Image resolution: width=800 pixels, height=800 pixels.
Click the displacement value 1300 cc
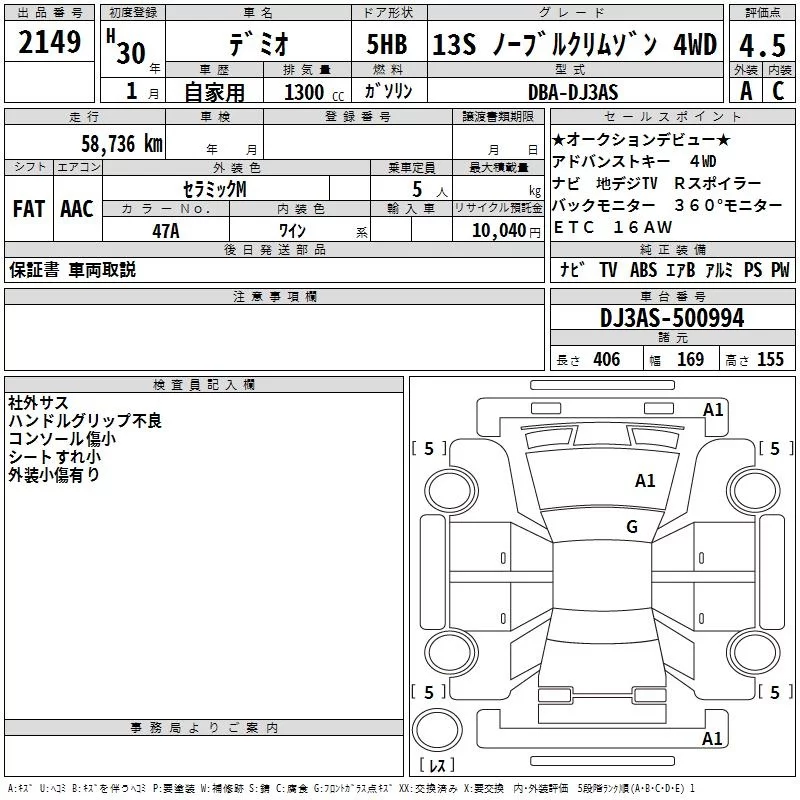[314, 92]
